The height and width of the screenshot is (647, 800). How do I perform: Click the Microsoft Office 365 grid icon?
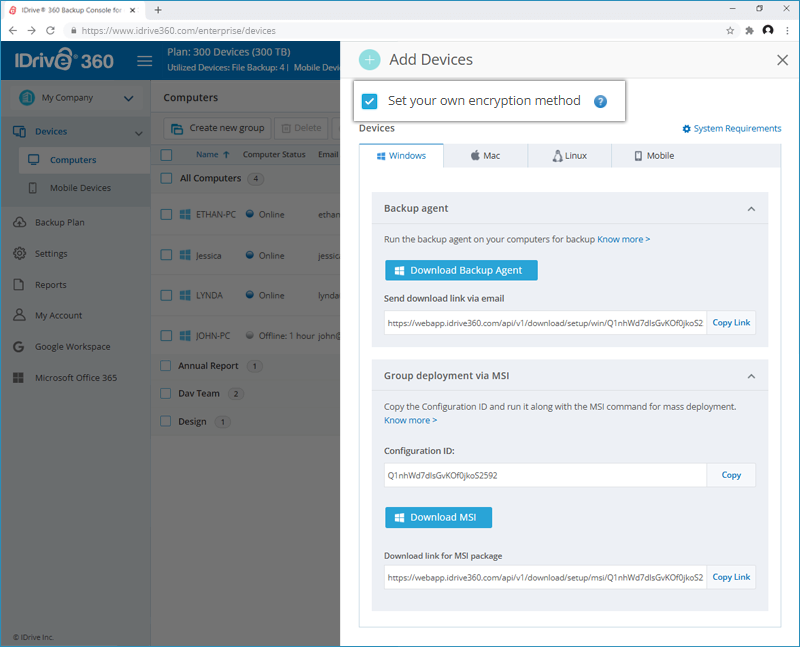click(x=18, y=378)
